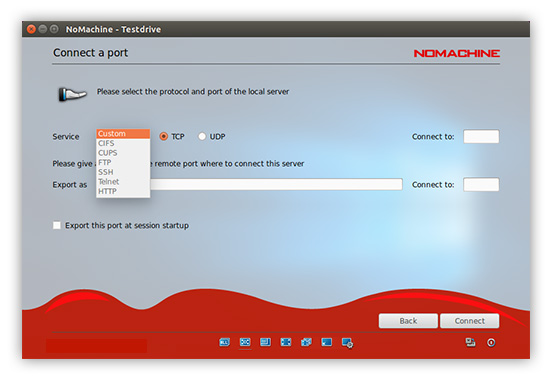Click the multi-monitor windows icon
The width and height of the screenshot is (552, 378).
(x=306, y=342)
